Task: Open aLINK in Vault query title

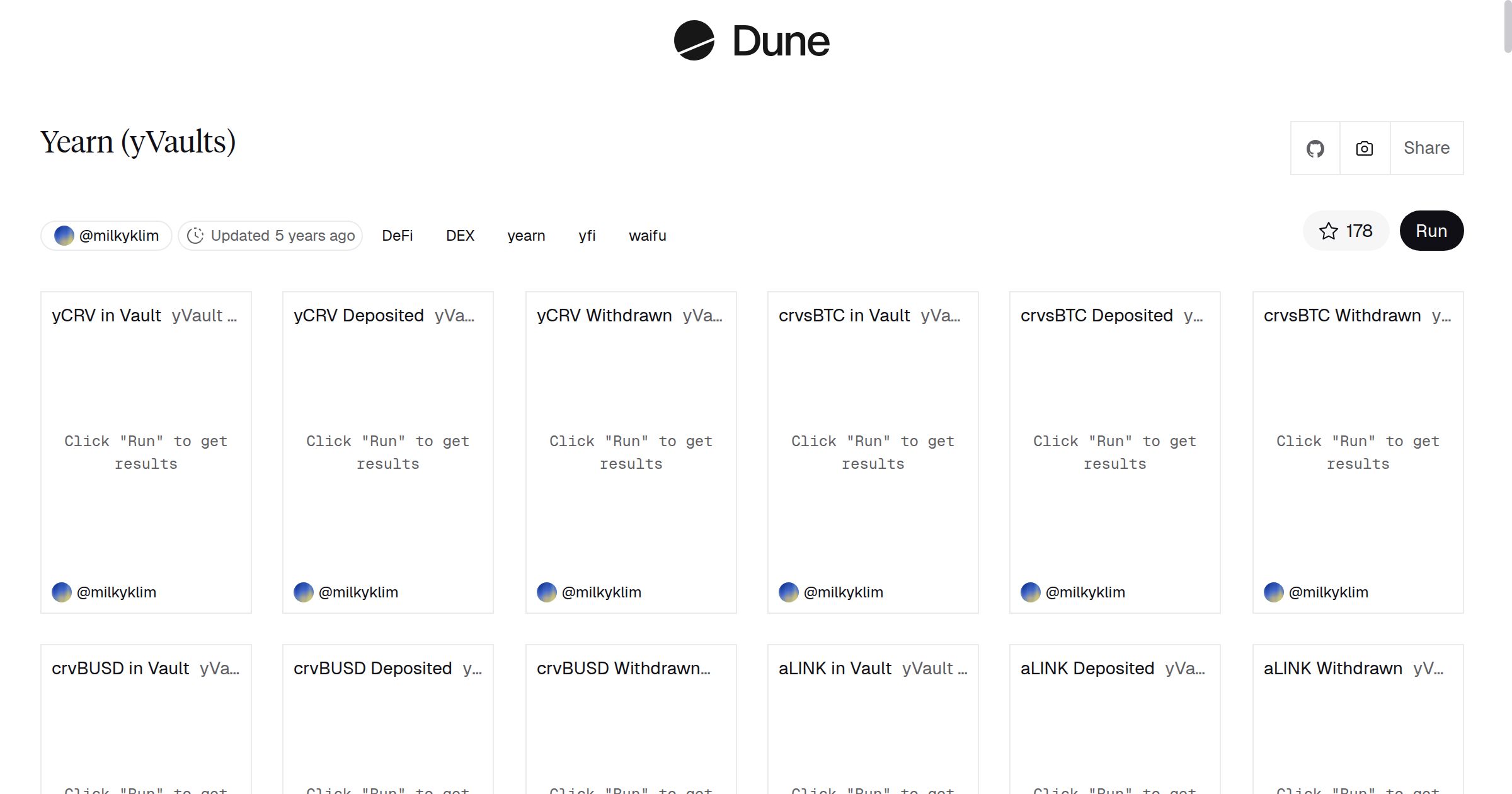Action: [x=835, y=669]
